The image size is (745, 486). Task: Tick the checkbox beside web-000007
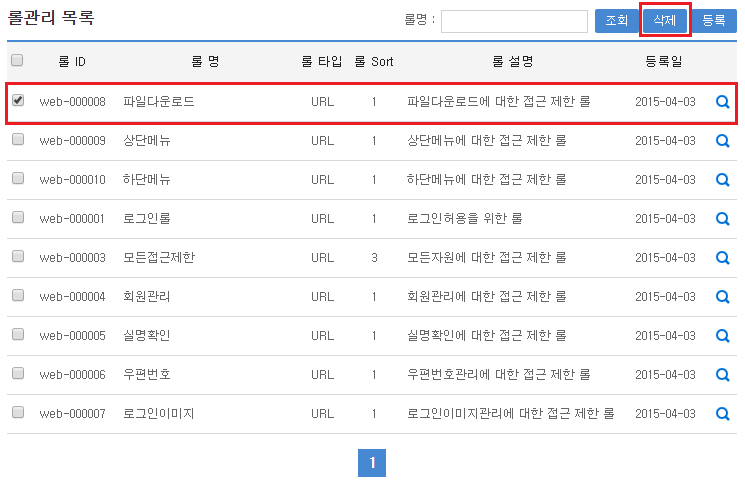[18, 413]
